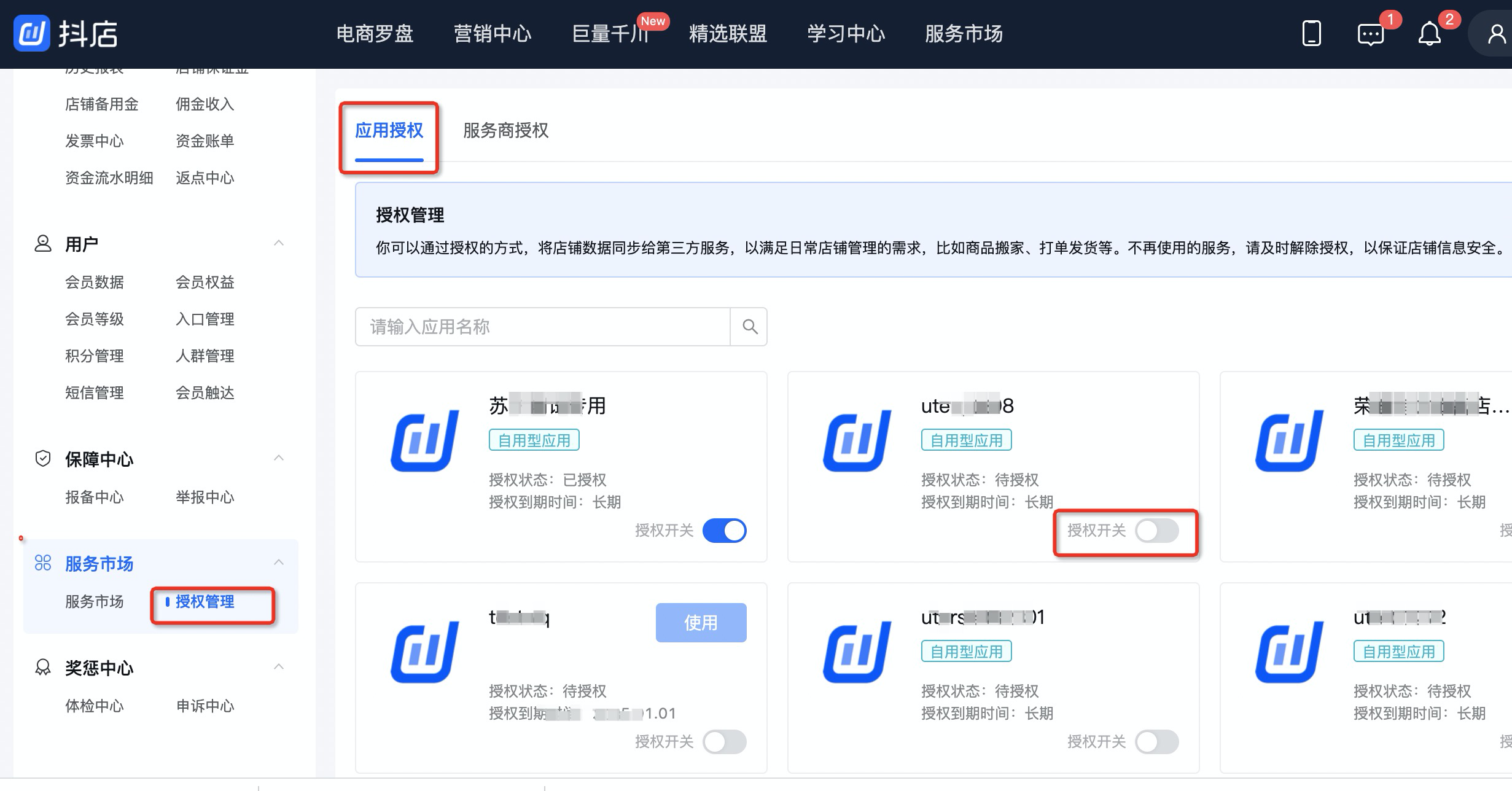Open 学习中心 in top navigation

(x=846, y=34)
